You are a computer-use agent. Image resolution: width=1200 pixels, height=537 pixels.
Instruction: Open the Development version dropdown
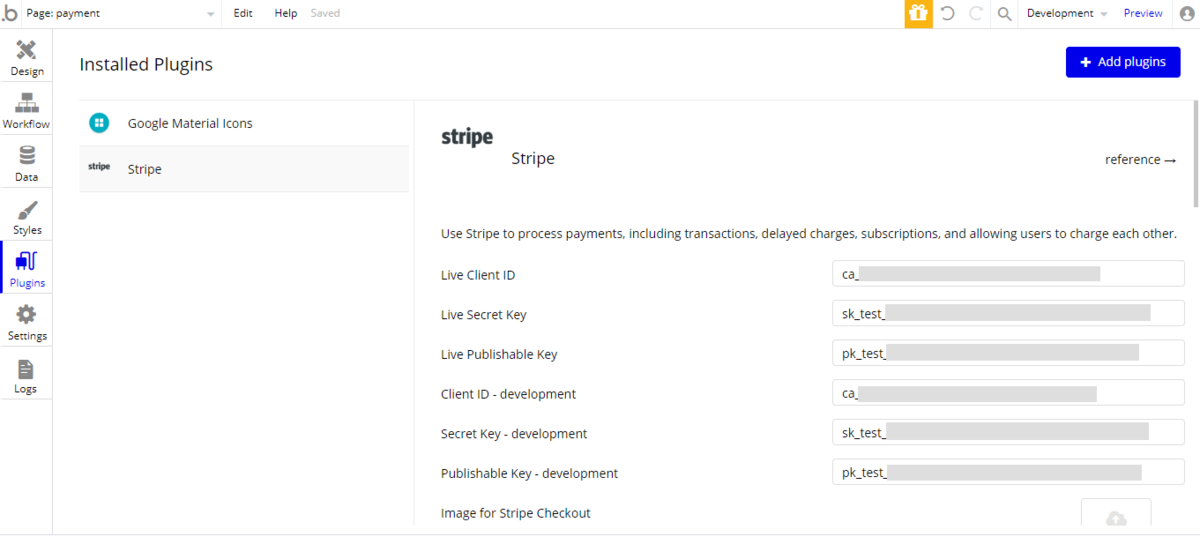[1067, 13]
